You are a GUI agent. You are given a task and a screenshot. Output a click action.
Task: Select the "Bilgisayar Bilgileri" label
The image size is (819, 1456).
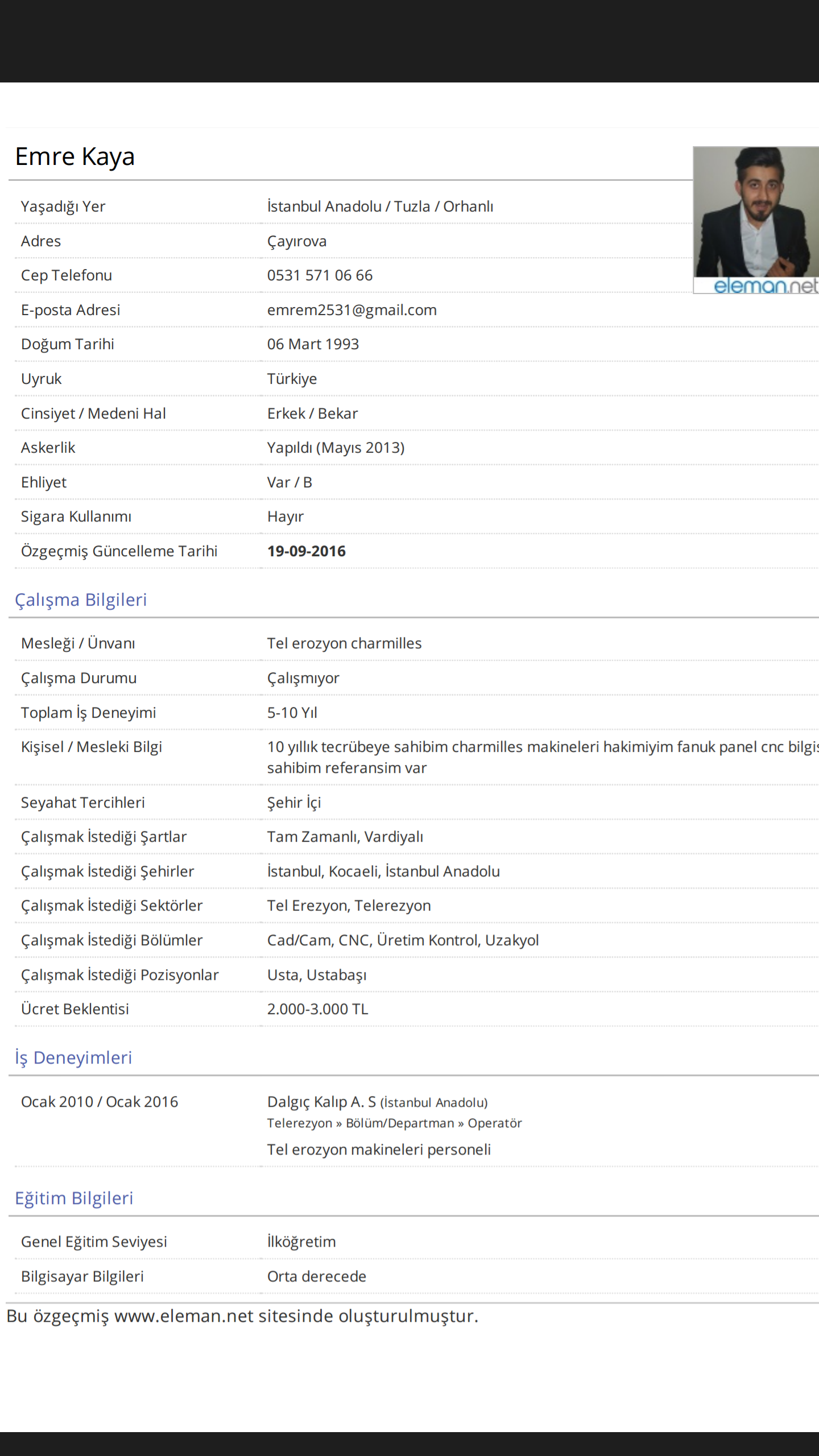click(82, 1276)
